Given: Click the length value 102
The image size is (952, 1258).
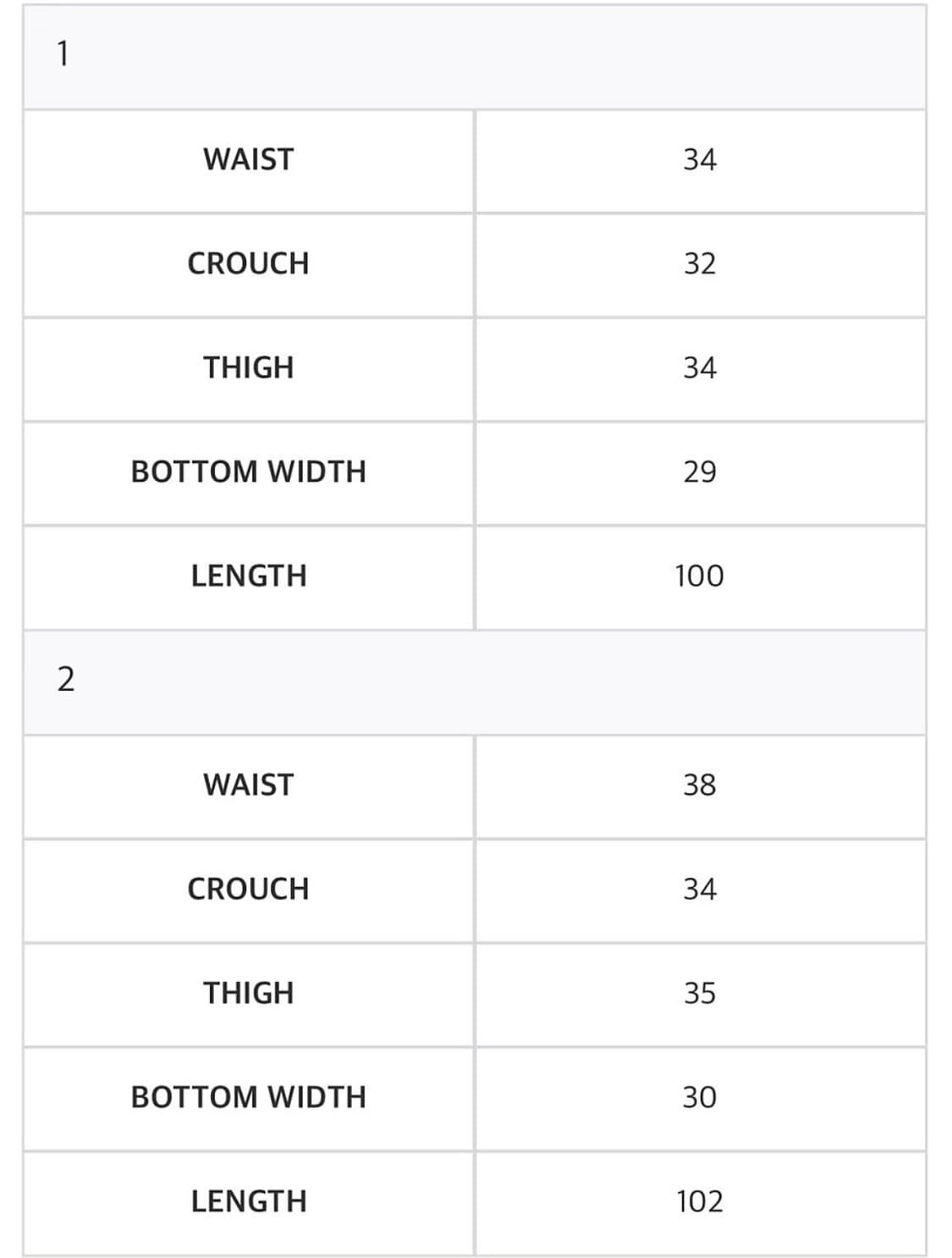Looking at the screenshot, I should (x=700, y=1202).
